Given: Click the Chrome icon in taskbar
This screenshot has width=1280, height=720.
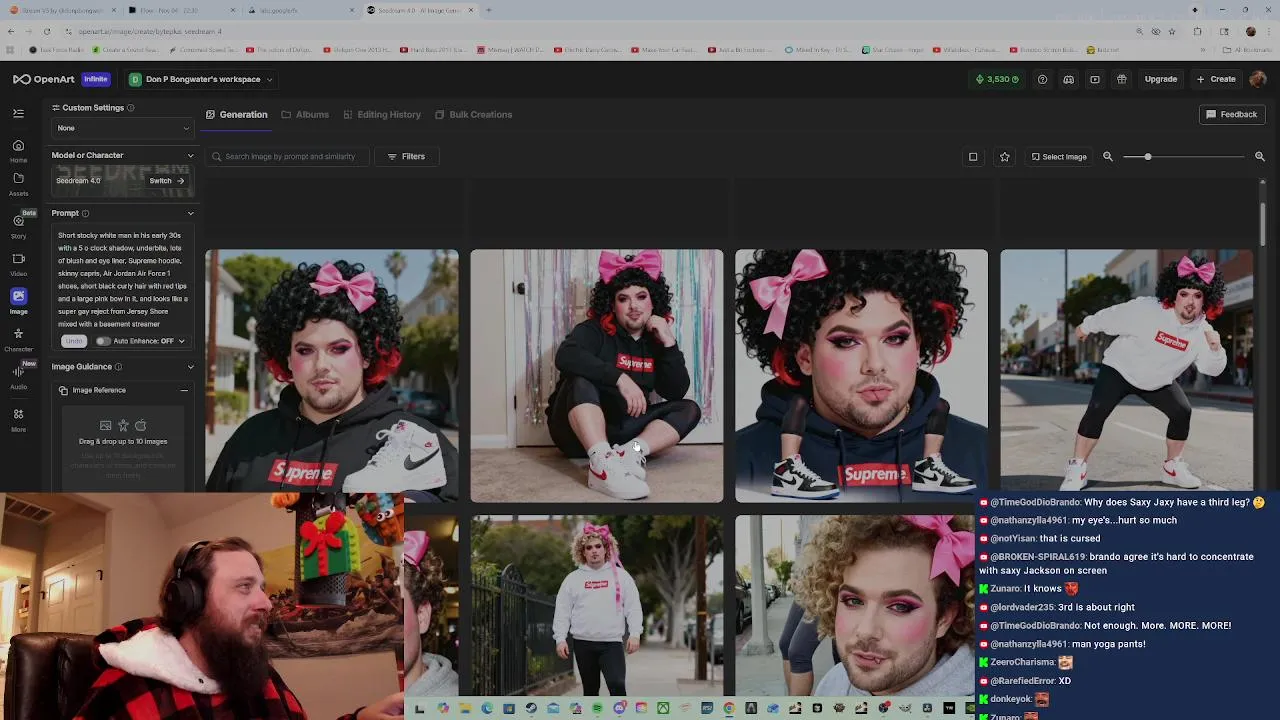Looking at the screenshot, I should tap(729, 709).
